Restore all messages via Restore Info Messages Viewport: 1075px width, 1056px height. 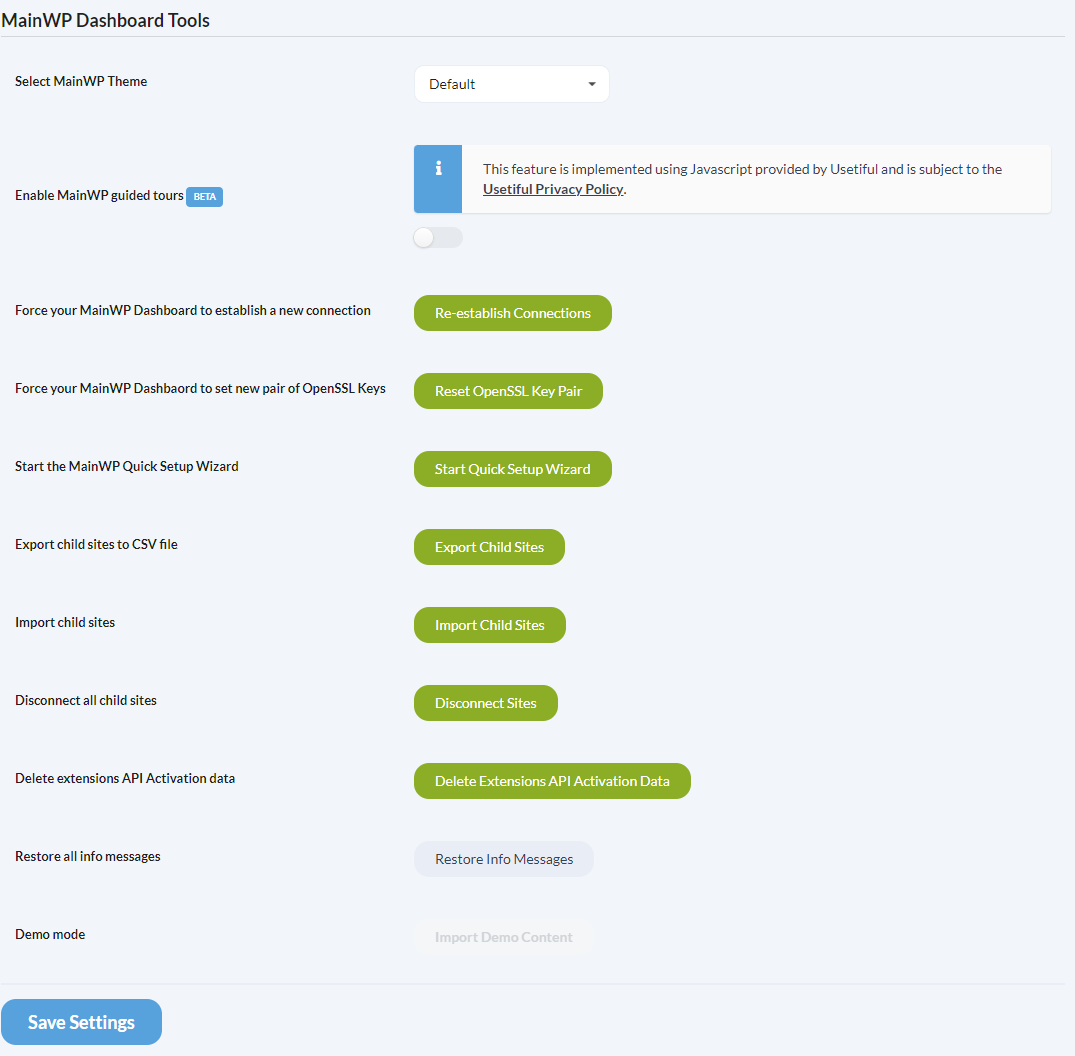click(x=503, y=859)
